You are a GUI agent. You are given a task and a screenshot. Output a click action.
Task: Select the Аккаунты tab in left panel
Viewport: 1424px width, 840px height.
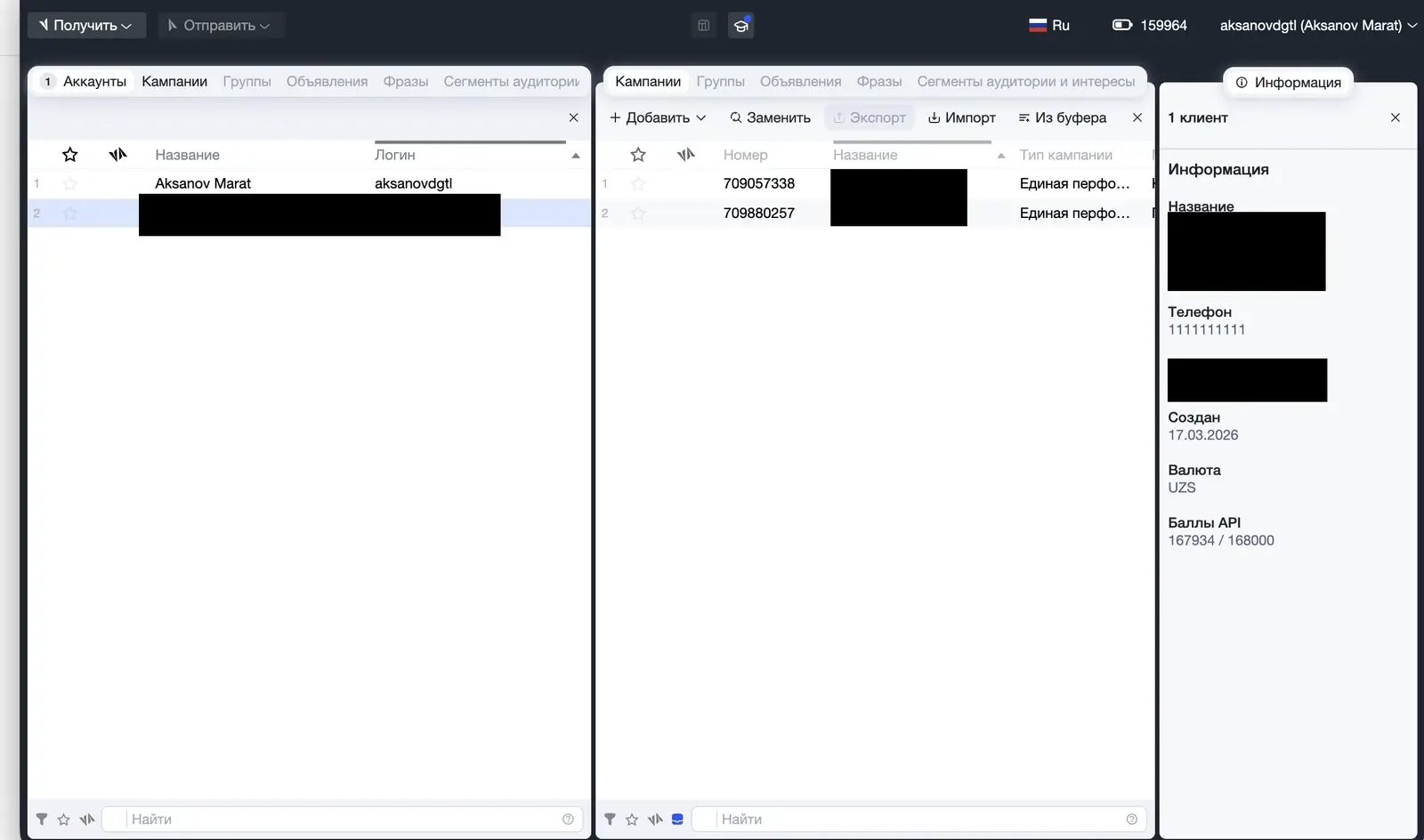[85, 81]
